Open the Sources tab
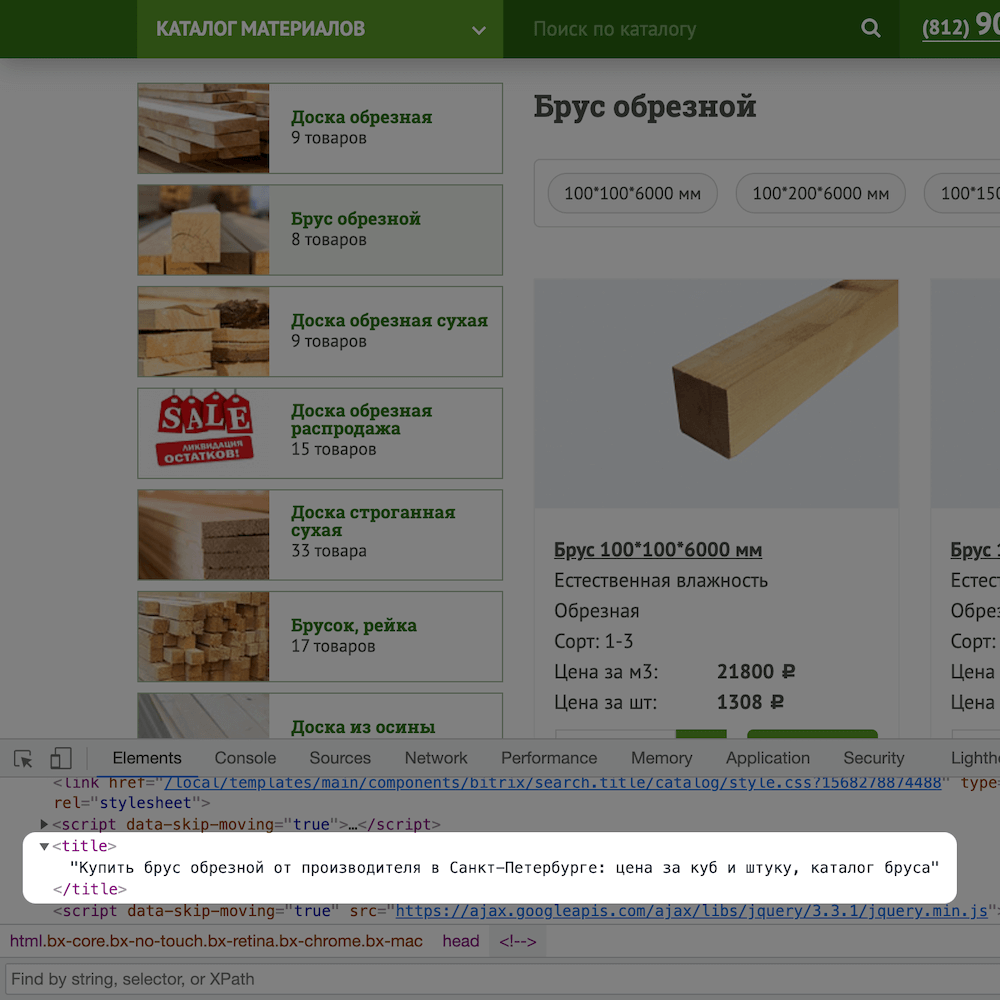This screenshot has height=1000, width=1000. point(340,758)
